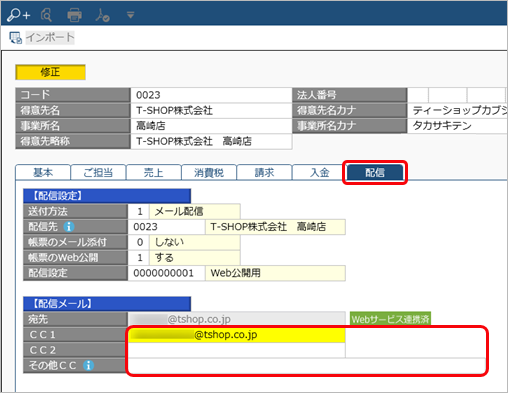Click the 得意先名カナ field
Viewport: 508px width, 393px height.
pyautogui.click(x=457, y=110)
